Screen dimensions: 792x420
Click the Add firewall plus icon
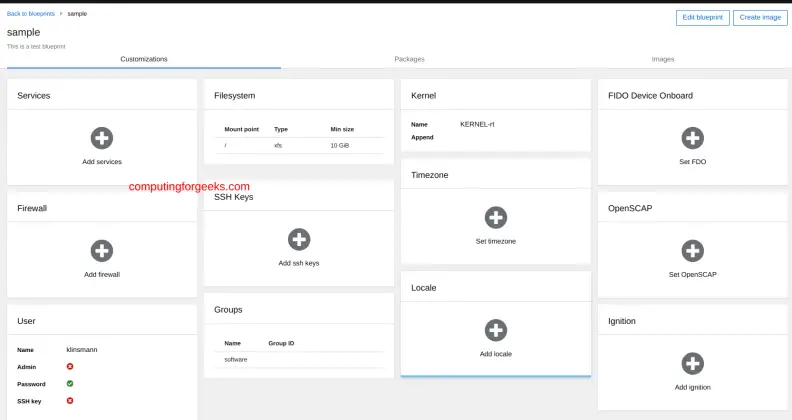point(101,250)
